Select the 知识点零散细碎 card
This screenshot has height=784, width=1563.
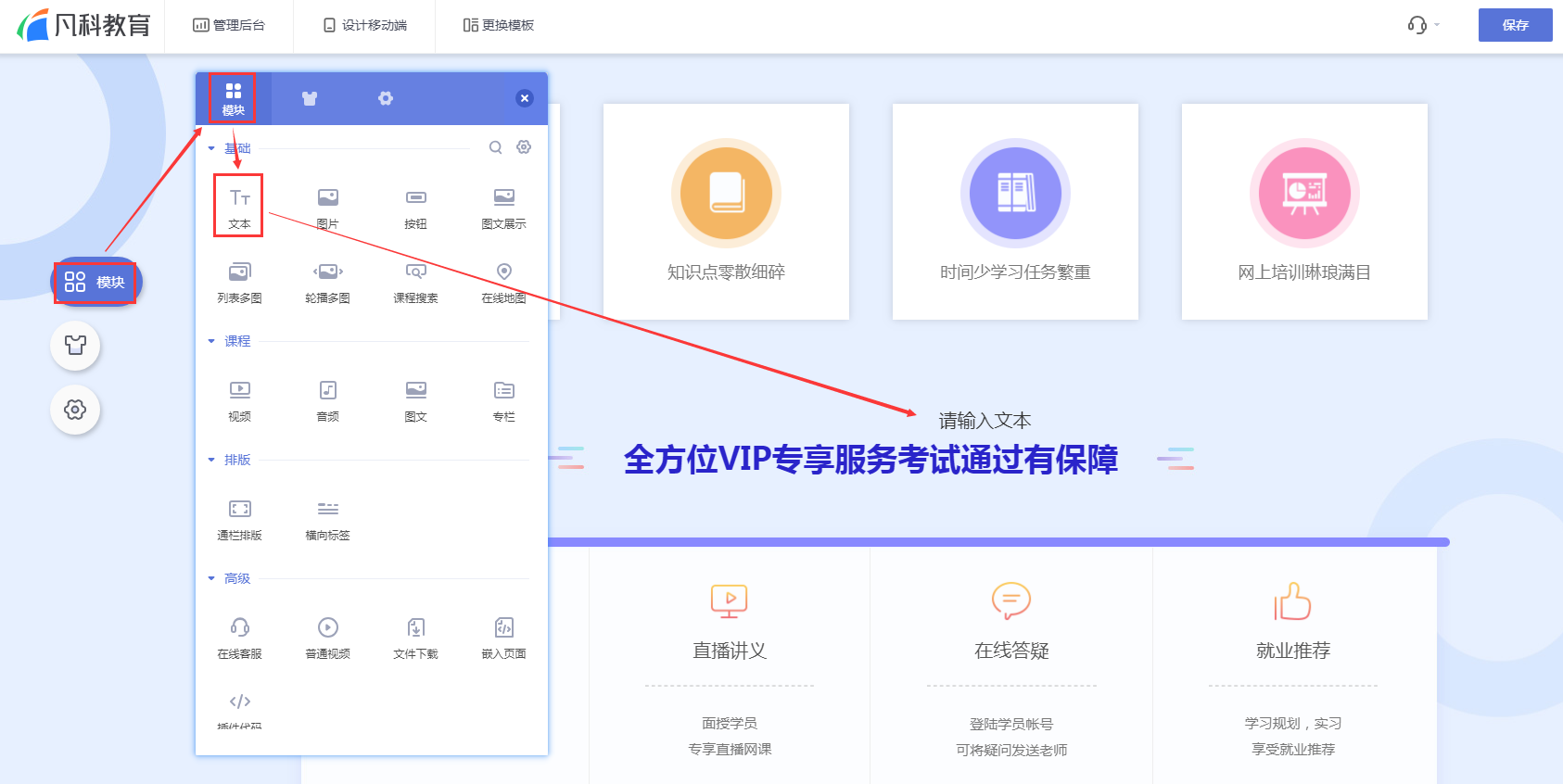(726, 212)
